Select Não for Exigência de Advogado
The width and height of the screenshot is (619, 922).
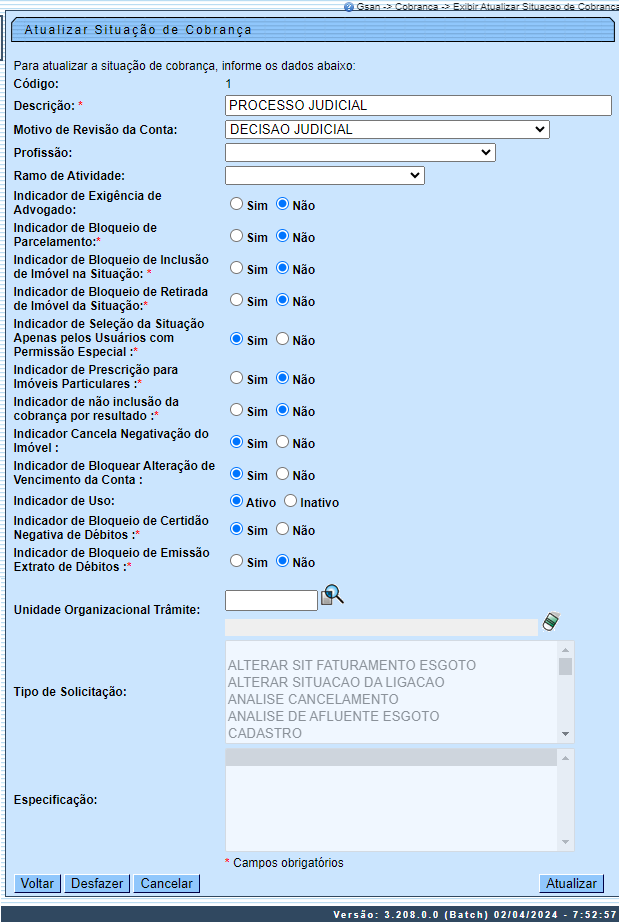[283, 204]
